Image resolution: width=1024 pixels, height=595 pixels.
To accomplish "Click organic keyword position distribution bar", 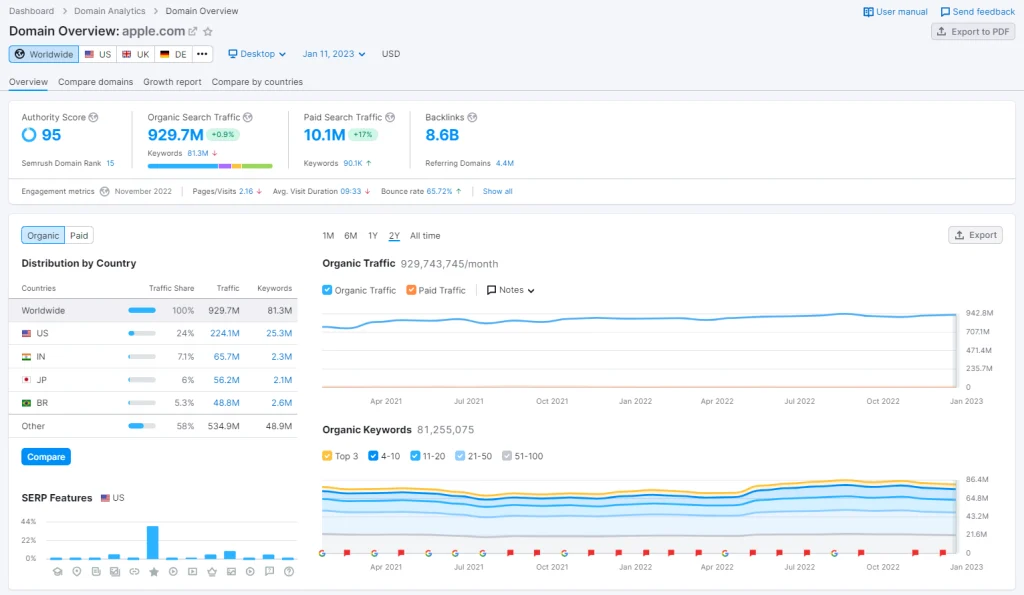I will coord(210,166).
